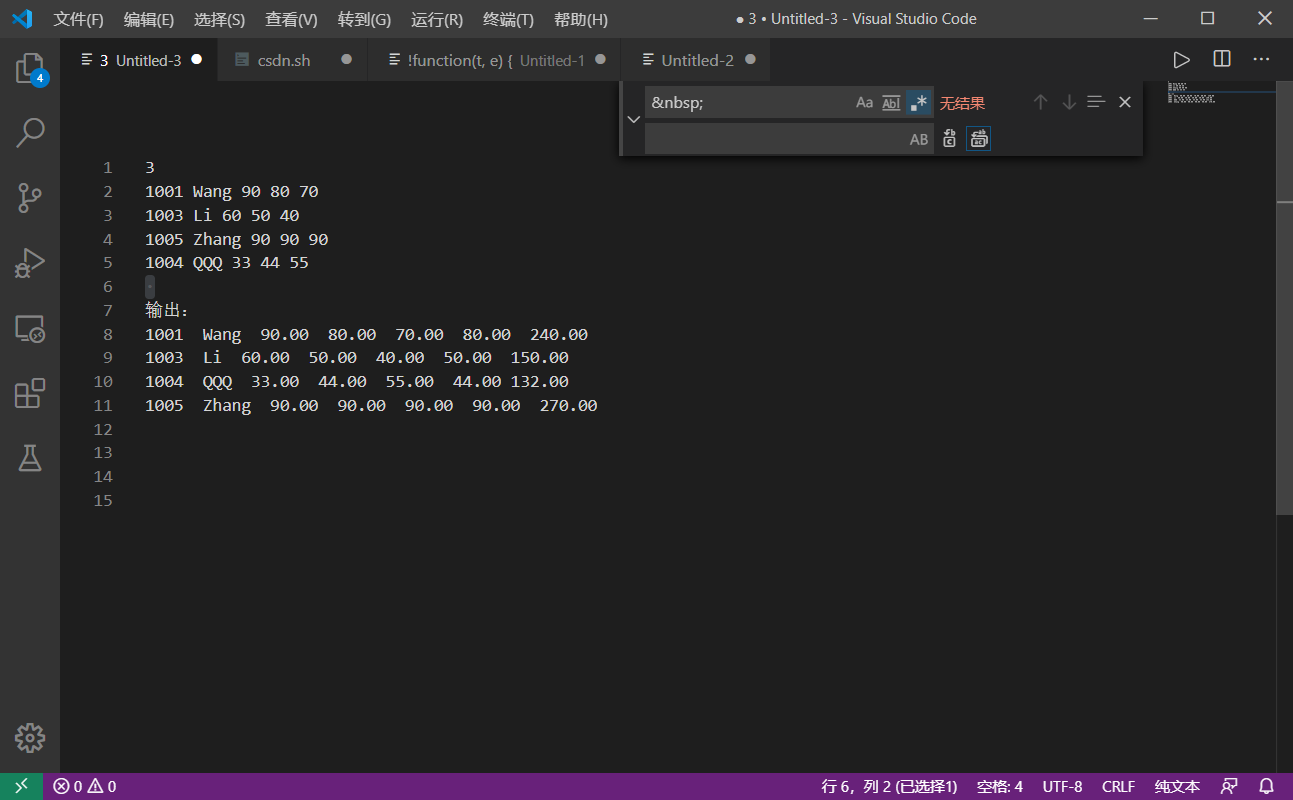Image resolution: width=1293 pixels, height=800 pixels.
Task: Click text '1004 QQQ 33 44 55'
Action: 227,263
